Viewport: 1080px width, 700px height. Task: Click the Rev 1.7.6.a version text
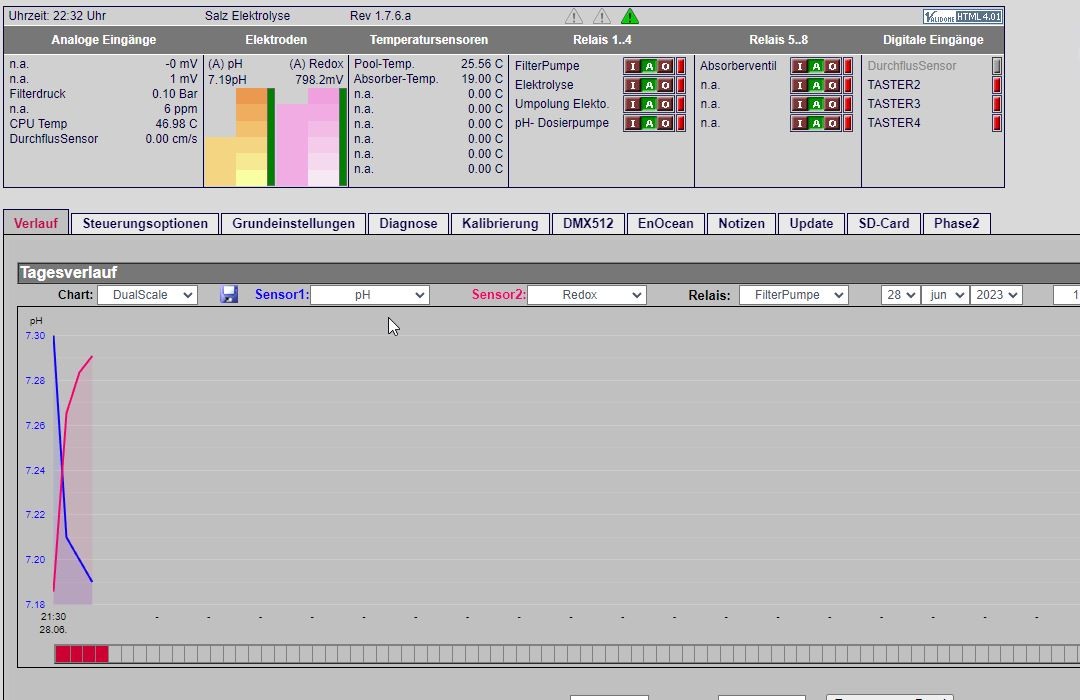point(380,16)
